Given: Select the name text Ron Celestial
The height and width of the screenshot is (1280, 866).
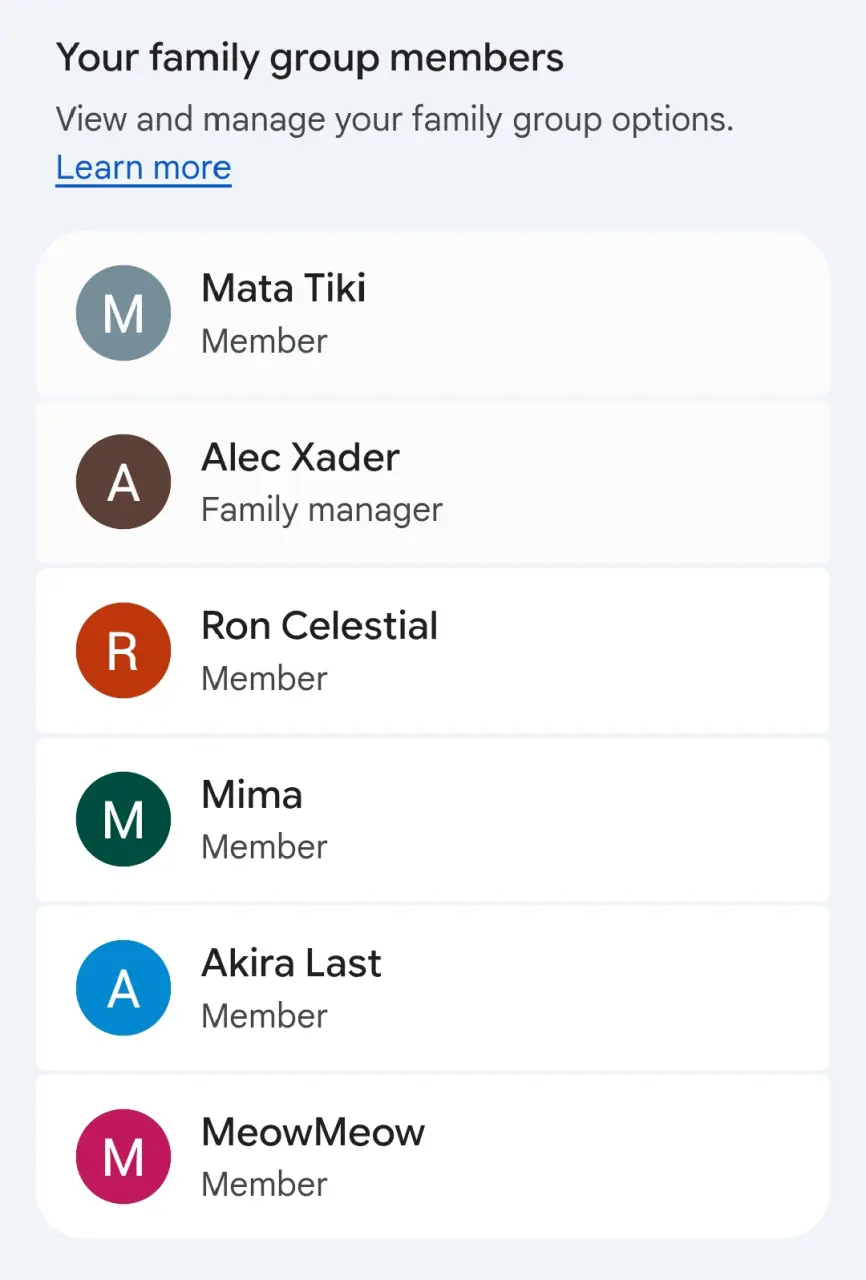Looking at the screenshot, I should pyautogui.click(x=320, y=626).
